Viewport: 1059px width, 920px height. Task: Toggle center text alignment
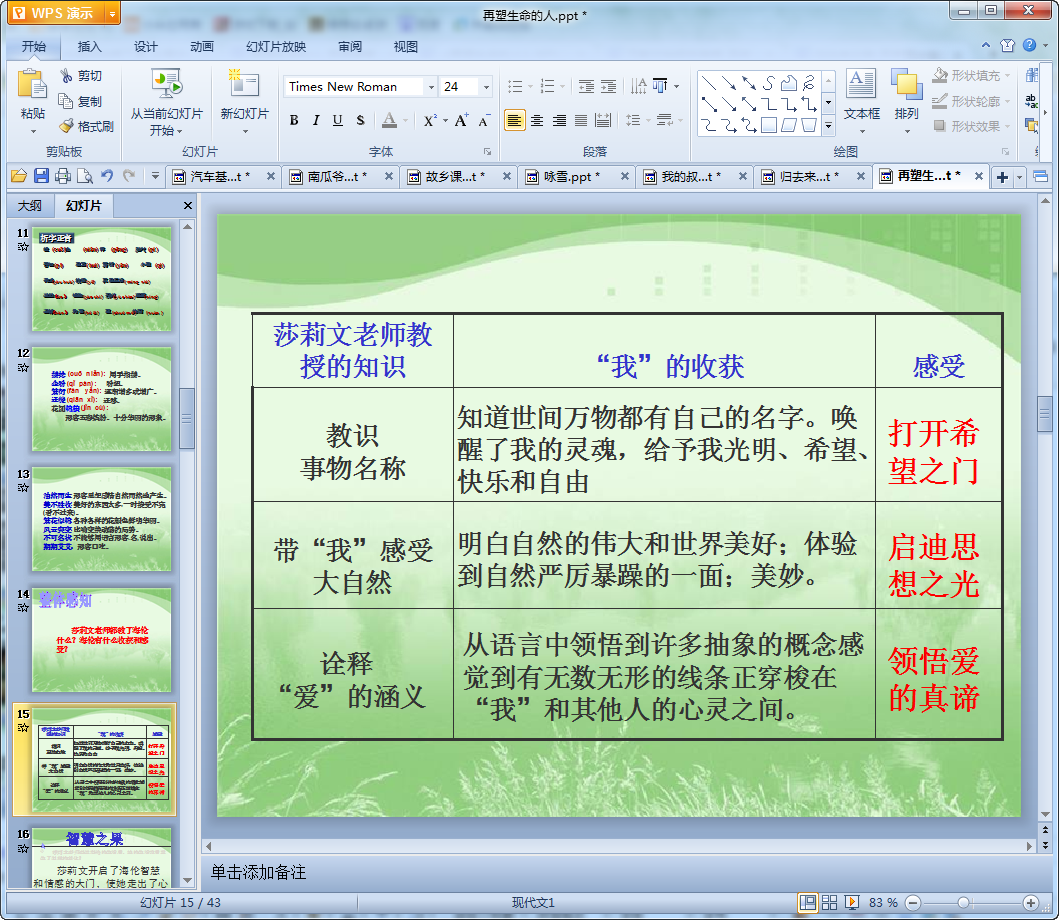pos(537,120)
